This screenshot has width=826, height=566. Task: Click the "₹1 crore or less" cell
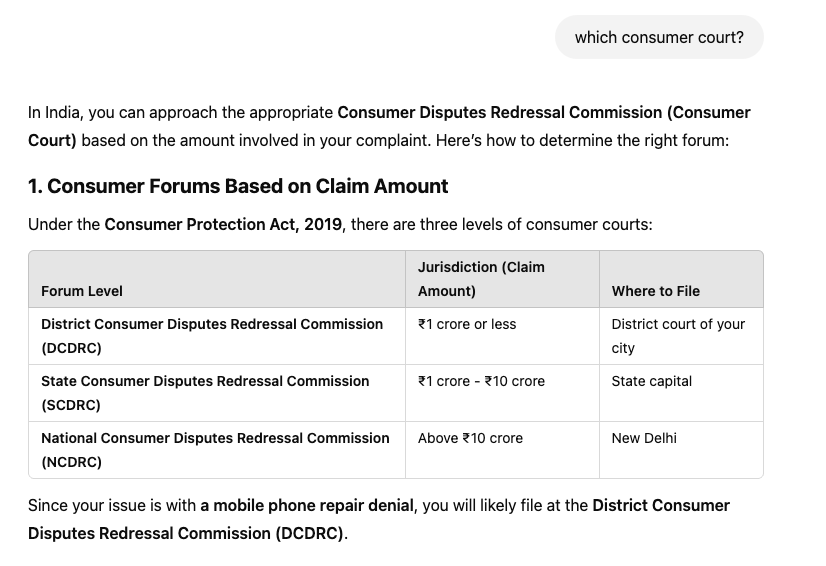(467, 324)
